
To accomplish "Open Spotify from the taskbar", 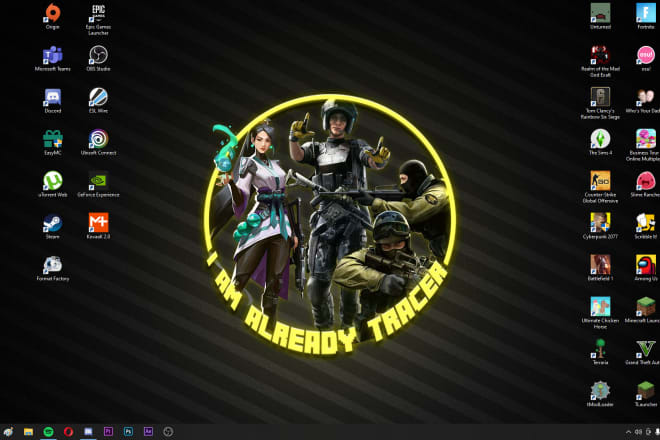I will [49, 431].
